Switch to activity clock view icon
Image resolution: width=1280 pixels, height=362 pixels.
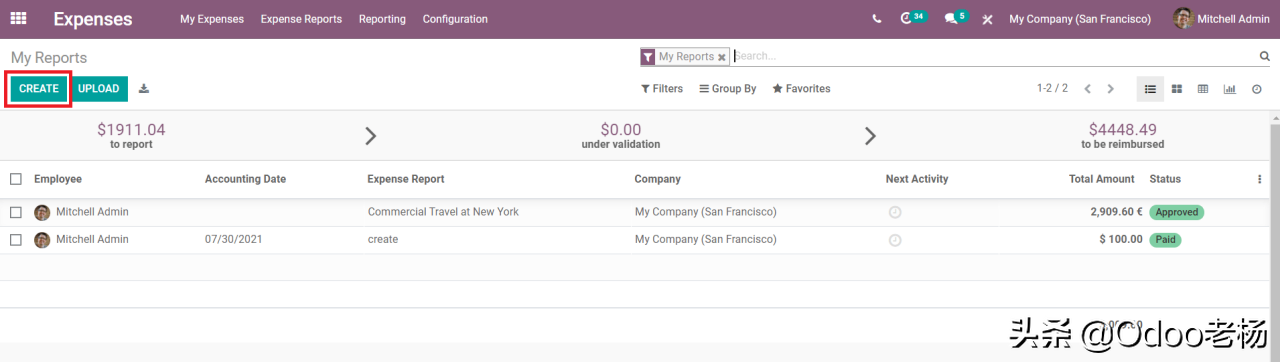tap(1257, 89)
